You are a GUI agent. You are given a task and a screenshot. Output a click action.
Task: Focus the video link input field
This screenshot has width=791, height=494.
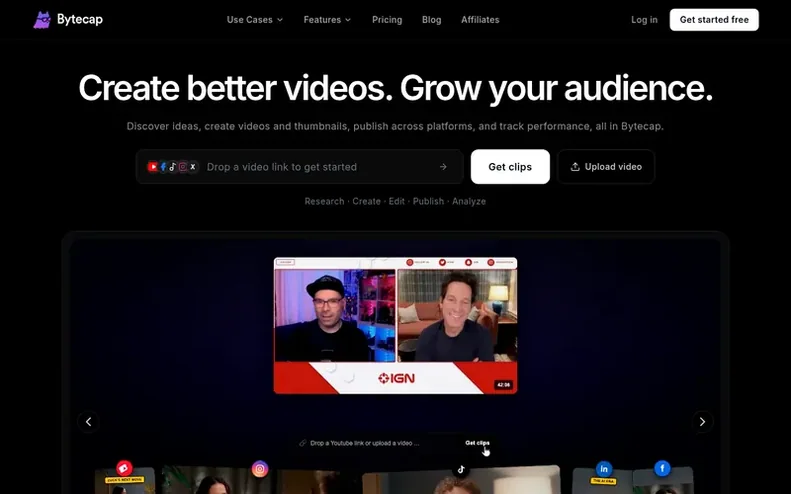(x=300, y=167)
